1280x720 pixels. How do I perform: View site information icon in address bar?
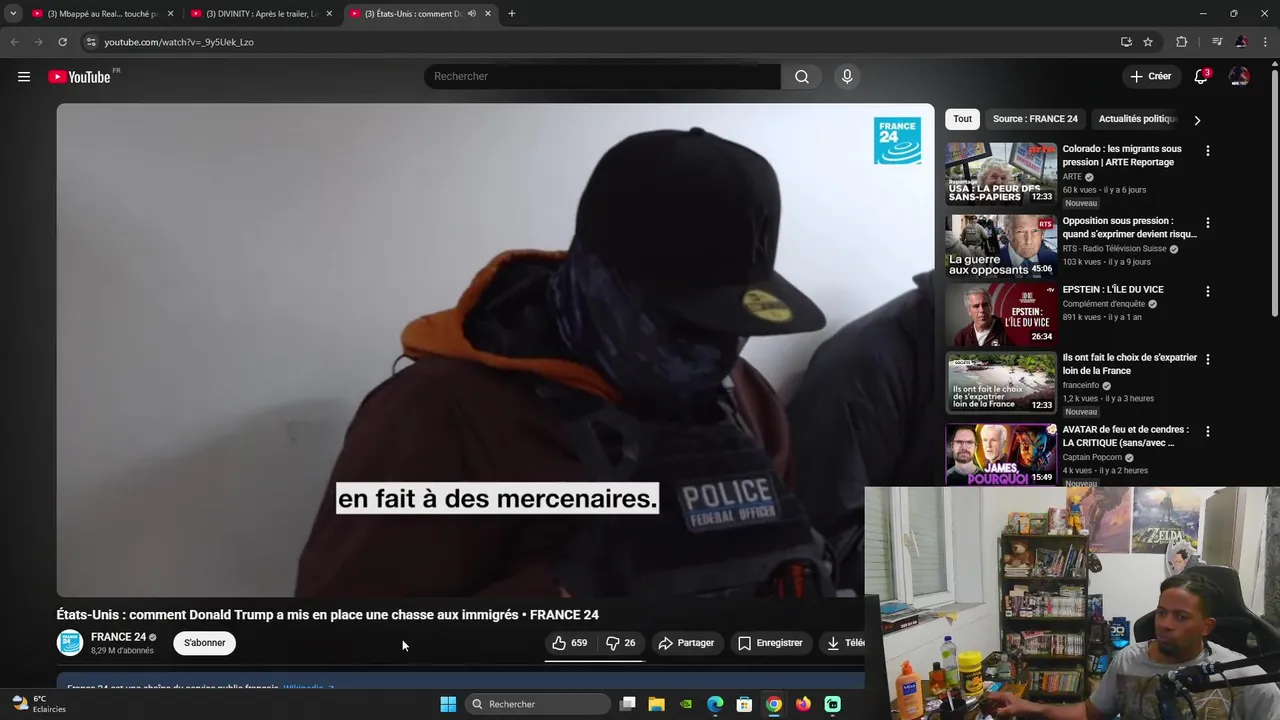pyautogui.click(x=90, y=42)
